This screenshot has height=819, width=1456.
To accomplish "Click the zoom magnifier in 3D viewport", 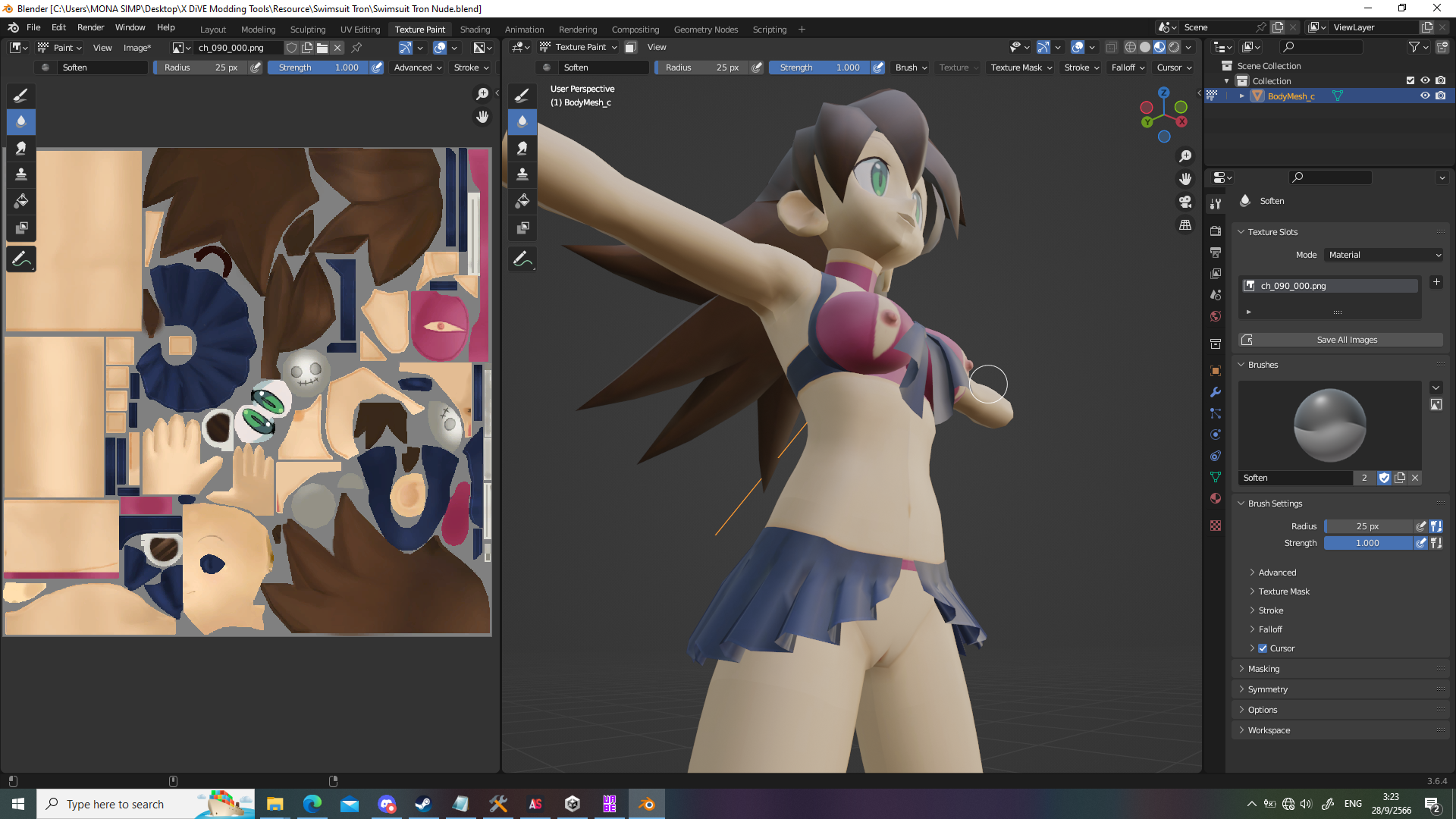I will pyautogui.click(x=1185, y=156).
